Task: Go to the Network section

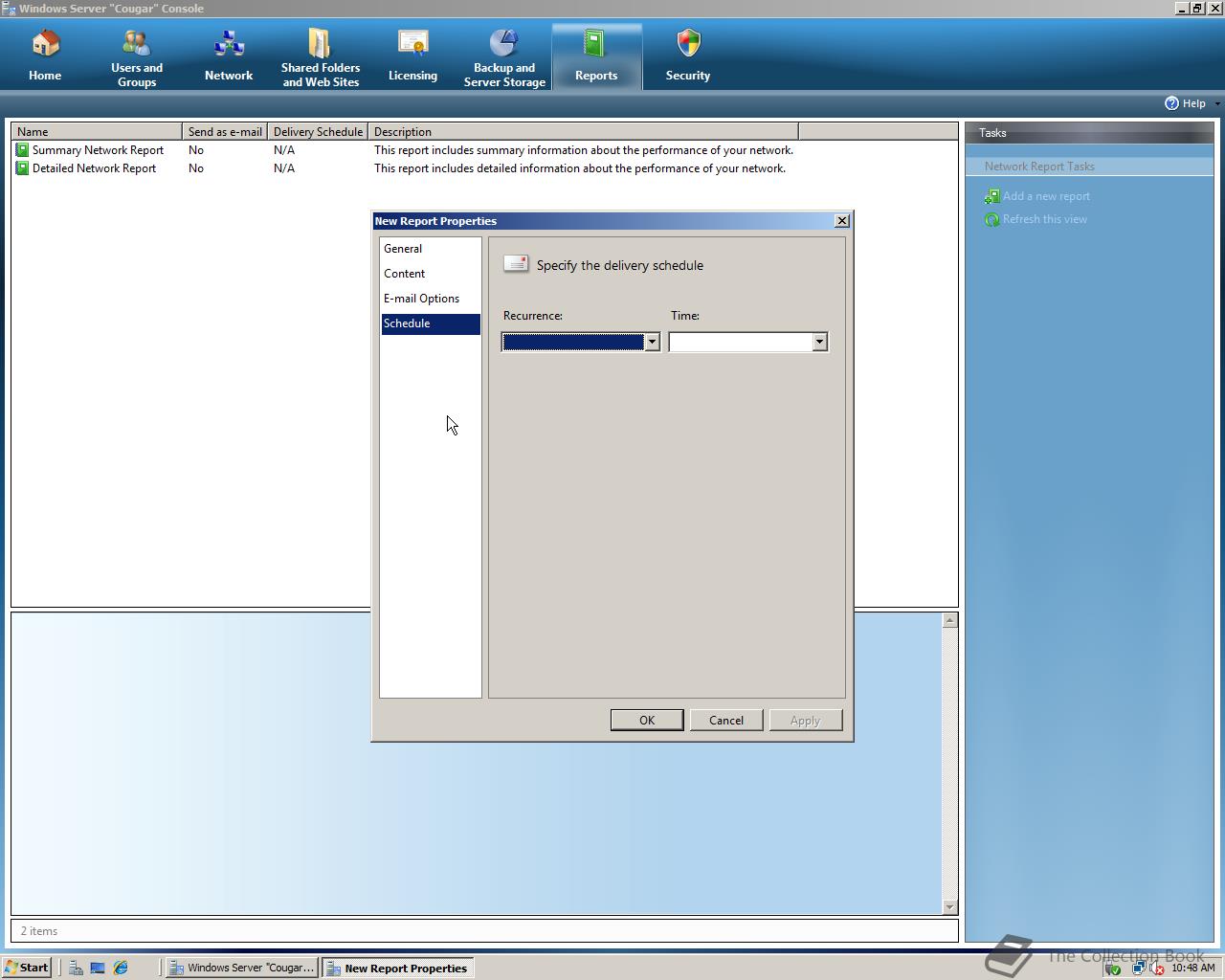Action: [229, 57]
